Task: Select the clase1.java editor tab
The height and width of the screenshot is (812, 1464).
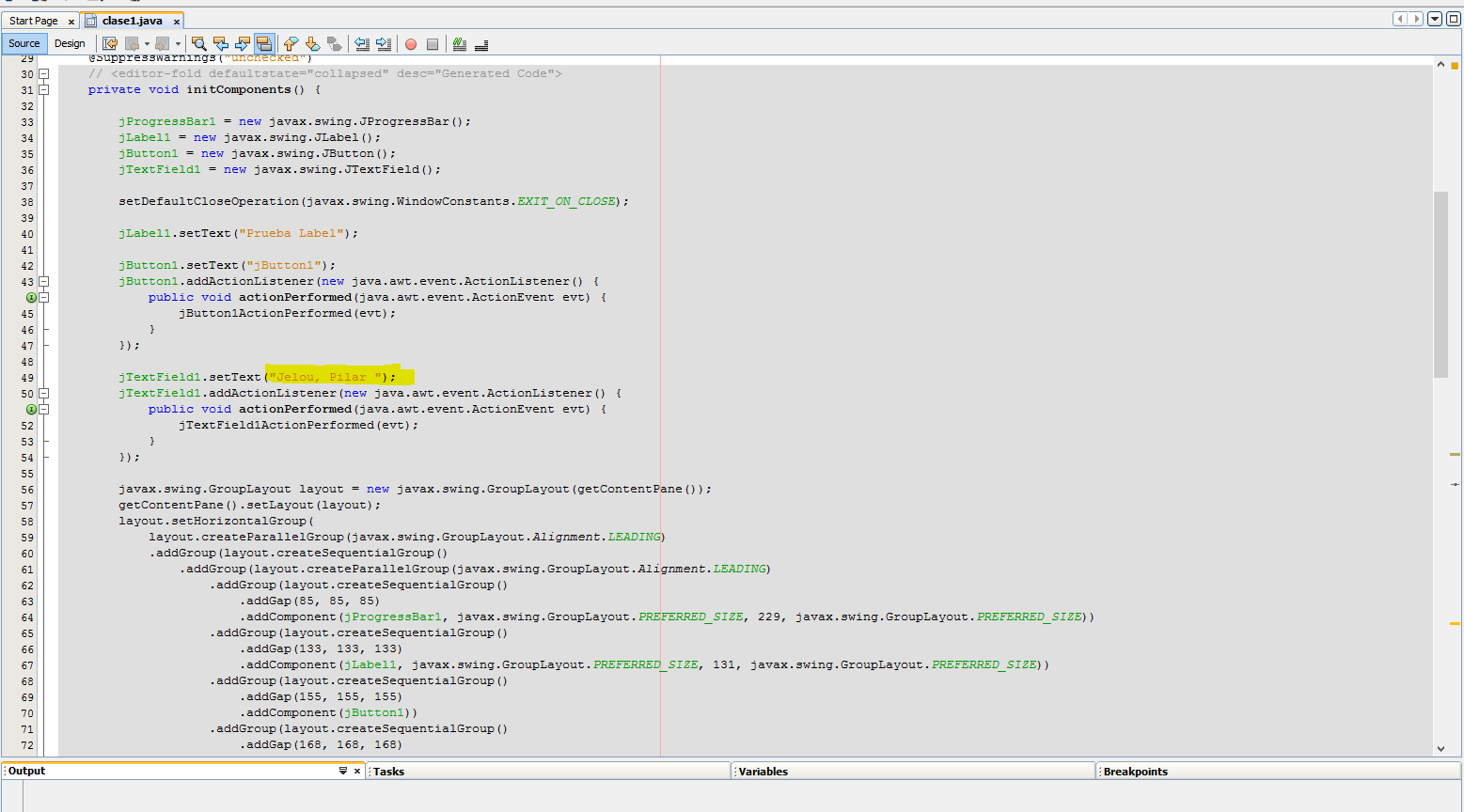Action: coord(133,21)
